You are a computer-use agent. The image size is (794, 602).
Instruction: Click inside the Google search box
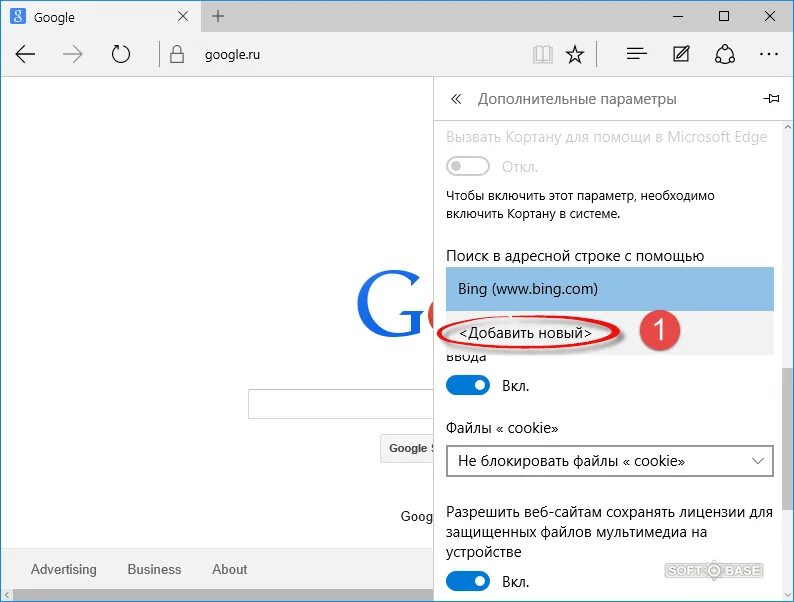[x=341, y=404]
